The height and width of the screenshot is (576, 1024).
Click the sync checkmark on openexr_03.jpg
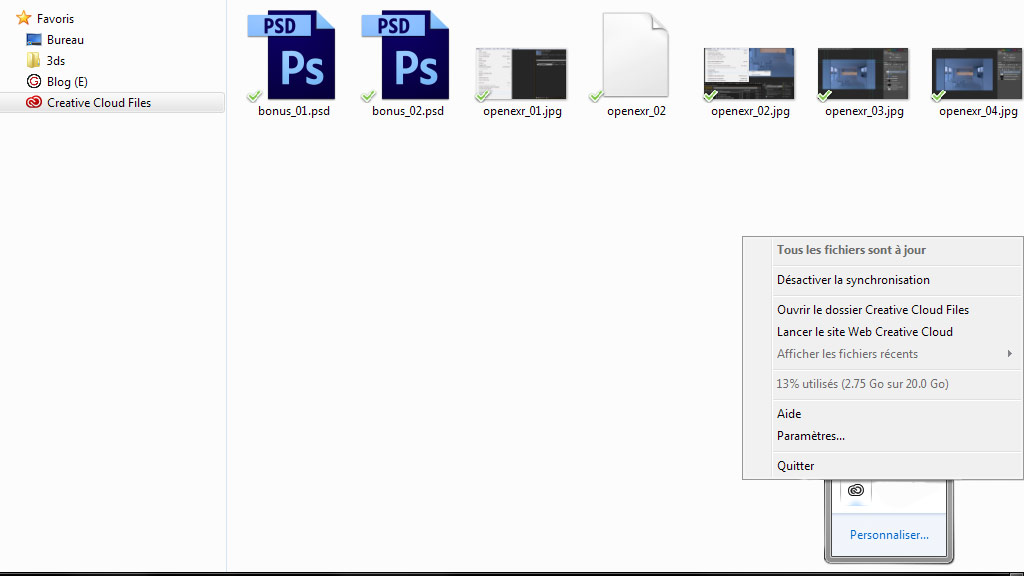tap(825, 96)
